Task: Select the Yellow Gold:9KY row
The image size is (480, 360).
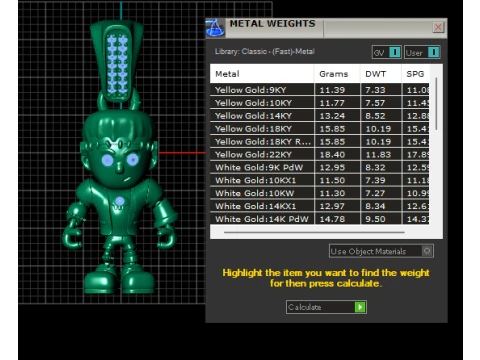Action: [x=319, y=90]
